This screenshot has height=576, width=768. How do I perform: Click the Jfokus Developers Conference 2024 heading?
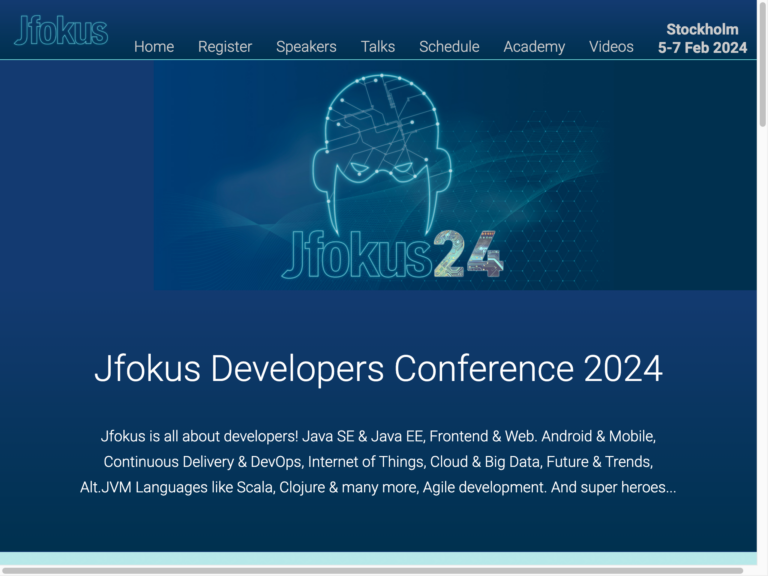pos(378,368)
